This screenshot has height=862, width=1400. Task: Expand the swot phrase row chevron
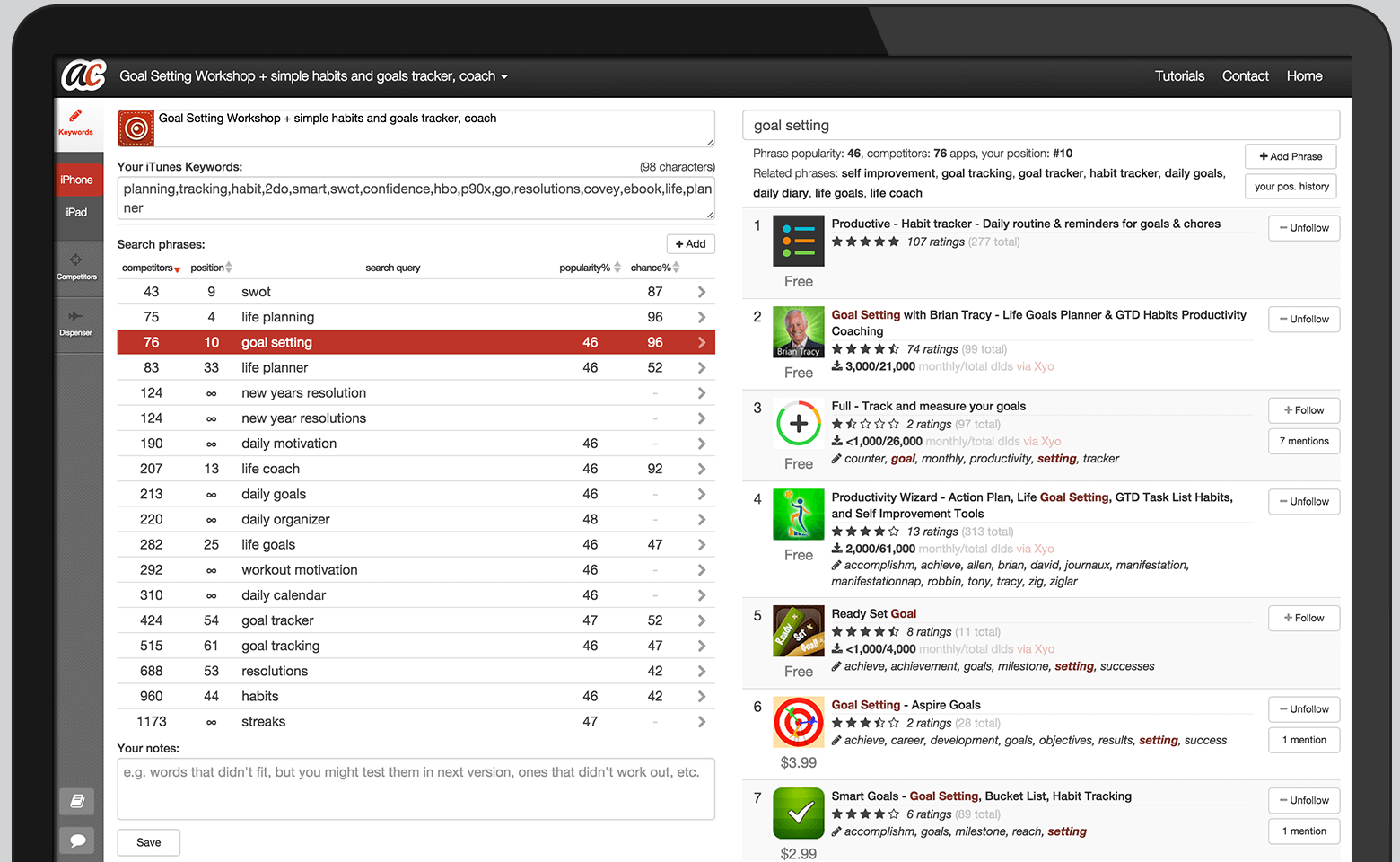702,292
